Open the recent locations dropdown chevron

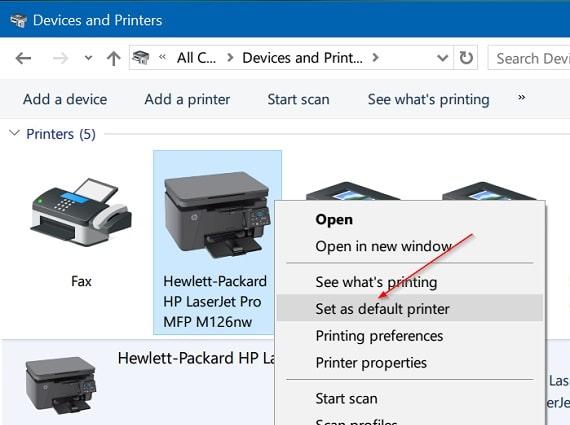88,58
